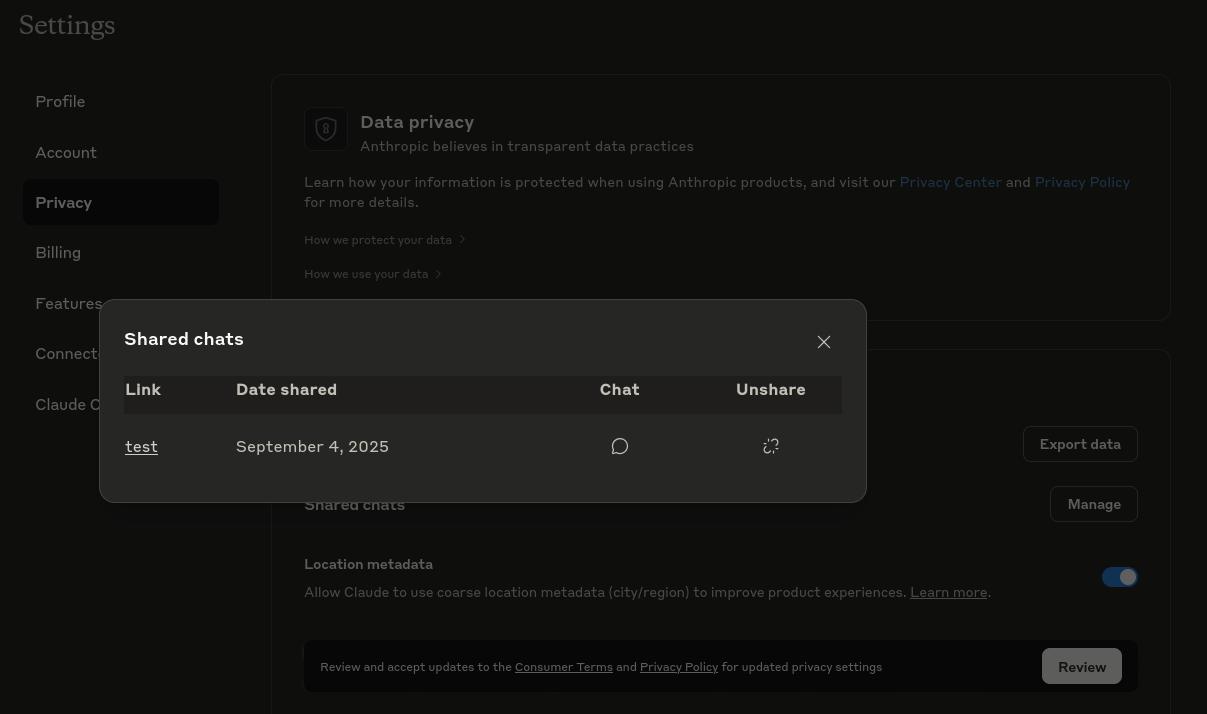
Task: Open Privacy Policy link in Data privacy text
Action: click(x=1081, y=182)
